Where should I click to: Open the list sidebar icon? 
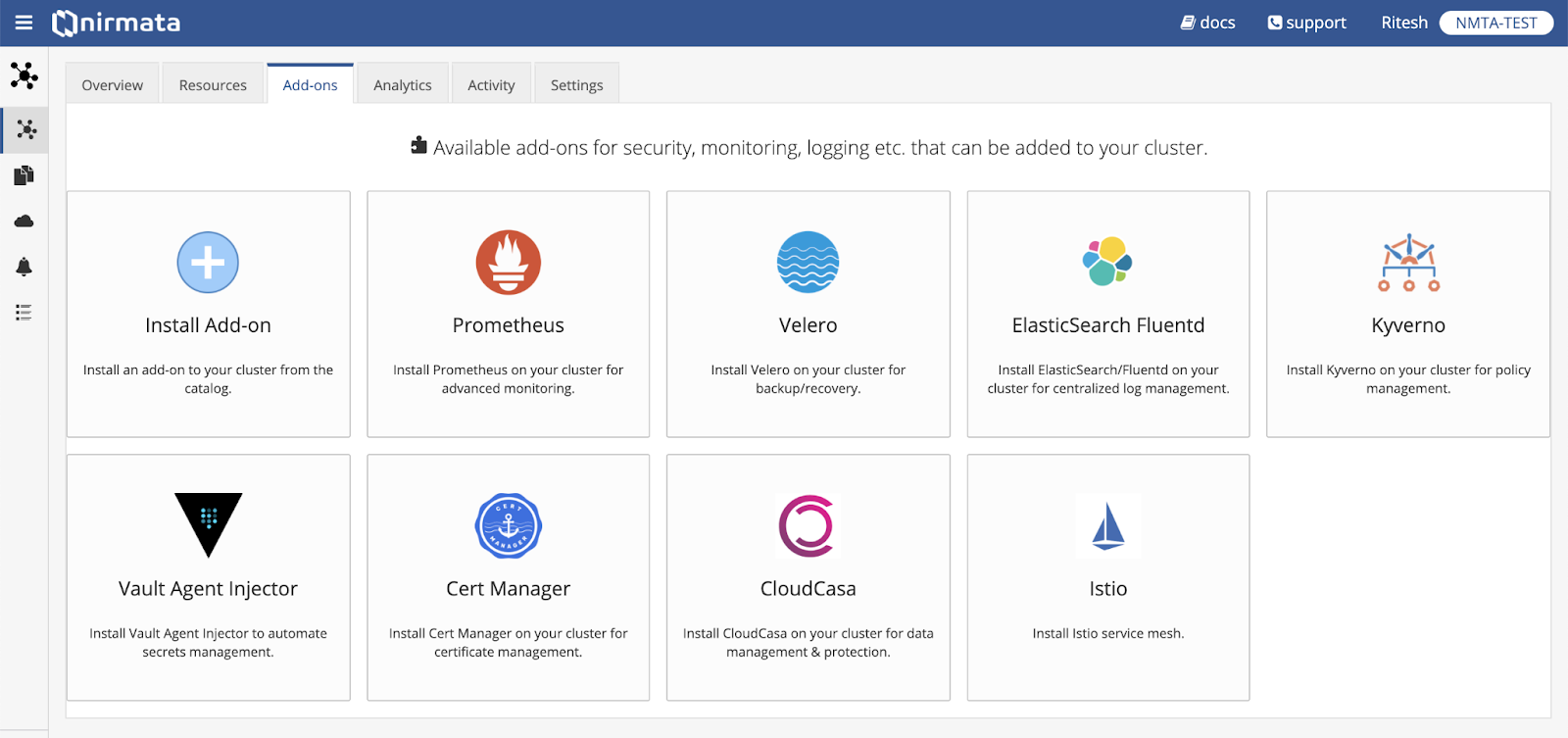coord(24,313)
